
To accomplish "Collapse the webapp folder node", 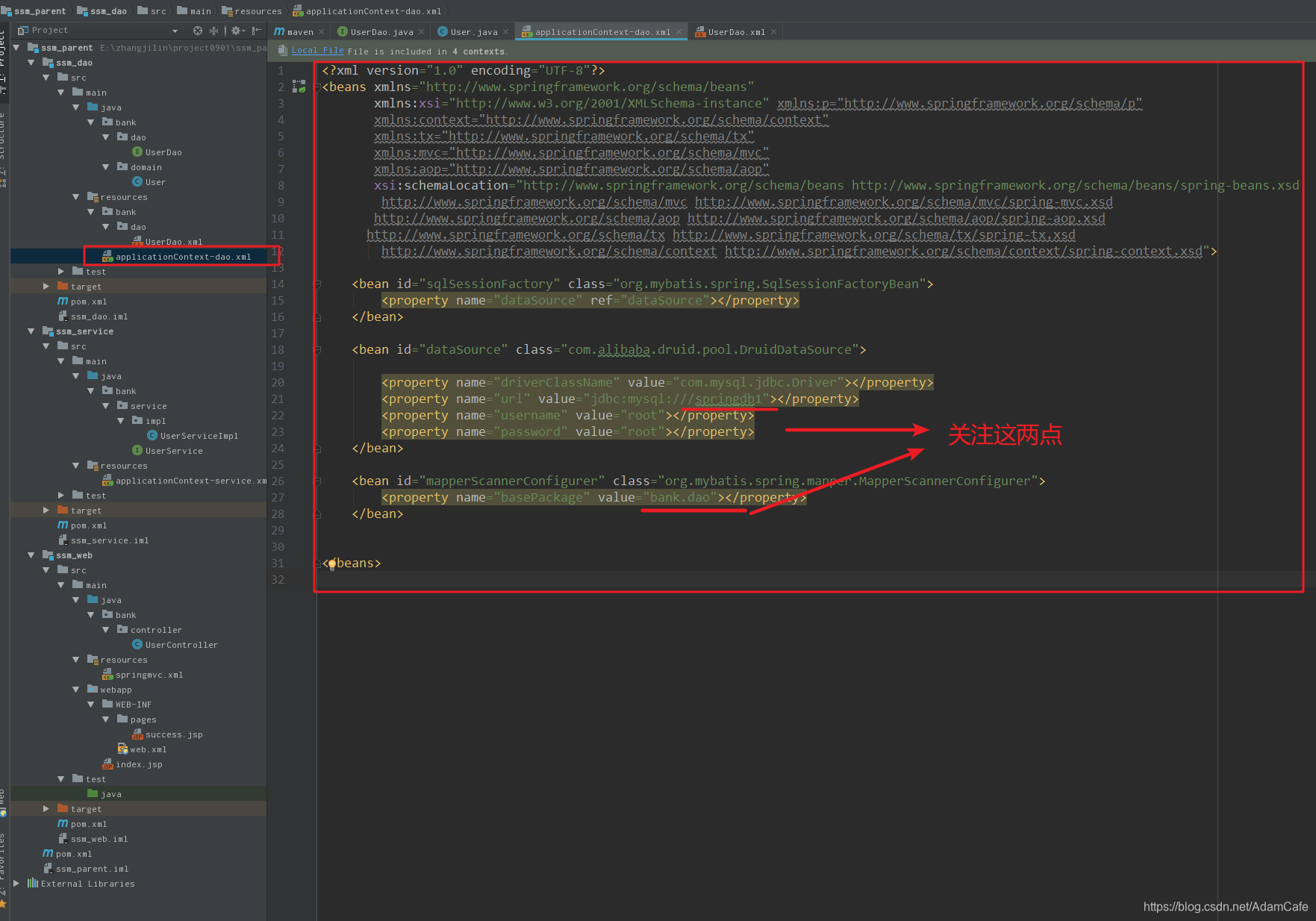I will [76, 690].
